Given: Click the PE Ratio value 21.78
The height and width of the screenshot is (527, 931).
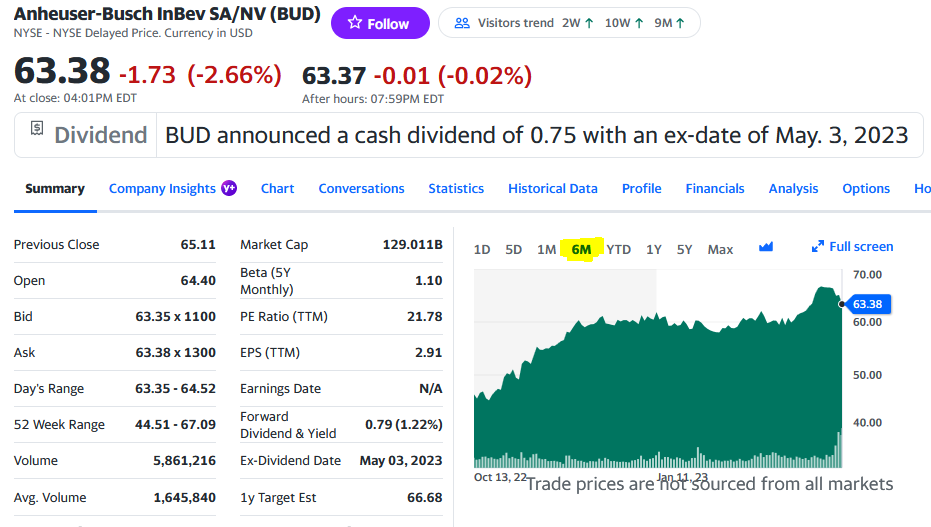Looking at the screenshot, I should click(x=425, y=316).
